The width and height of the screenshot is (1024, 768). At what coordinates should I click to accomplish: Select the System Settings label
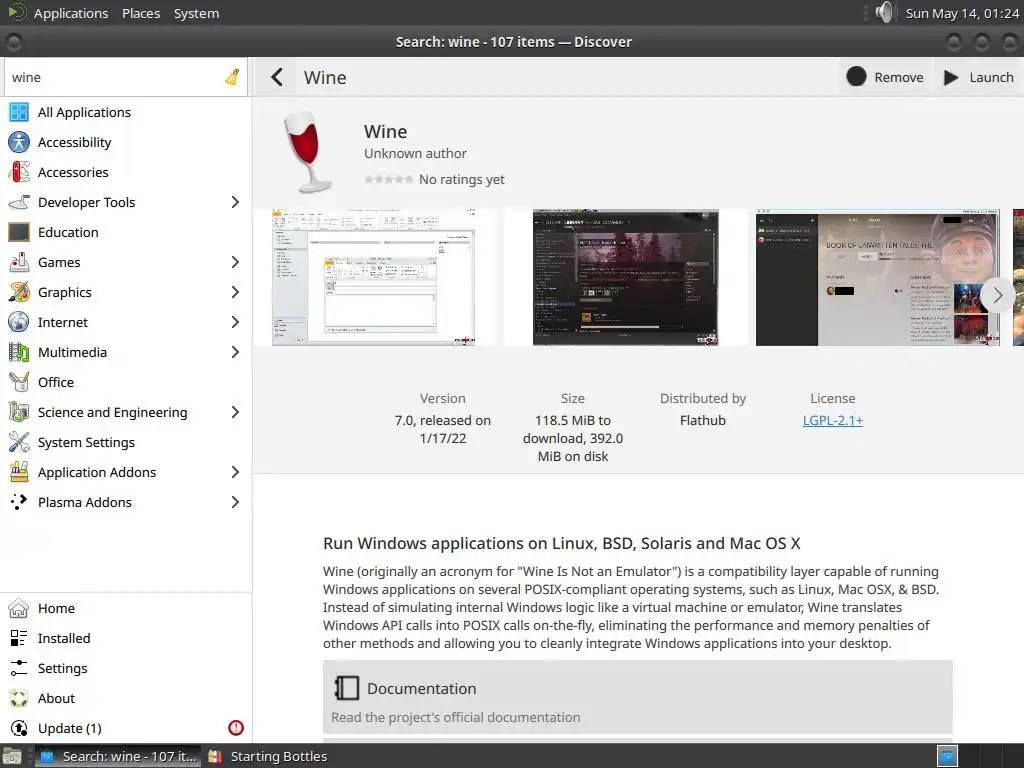(x=86, y=443)
